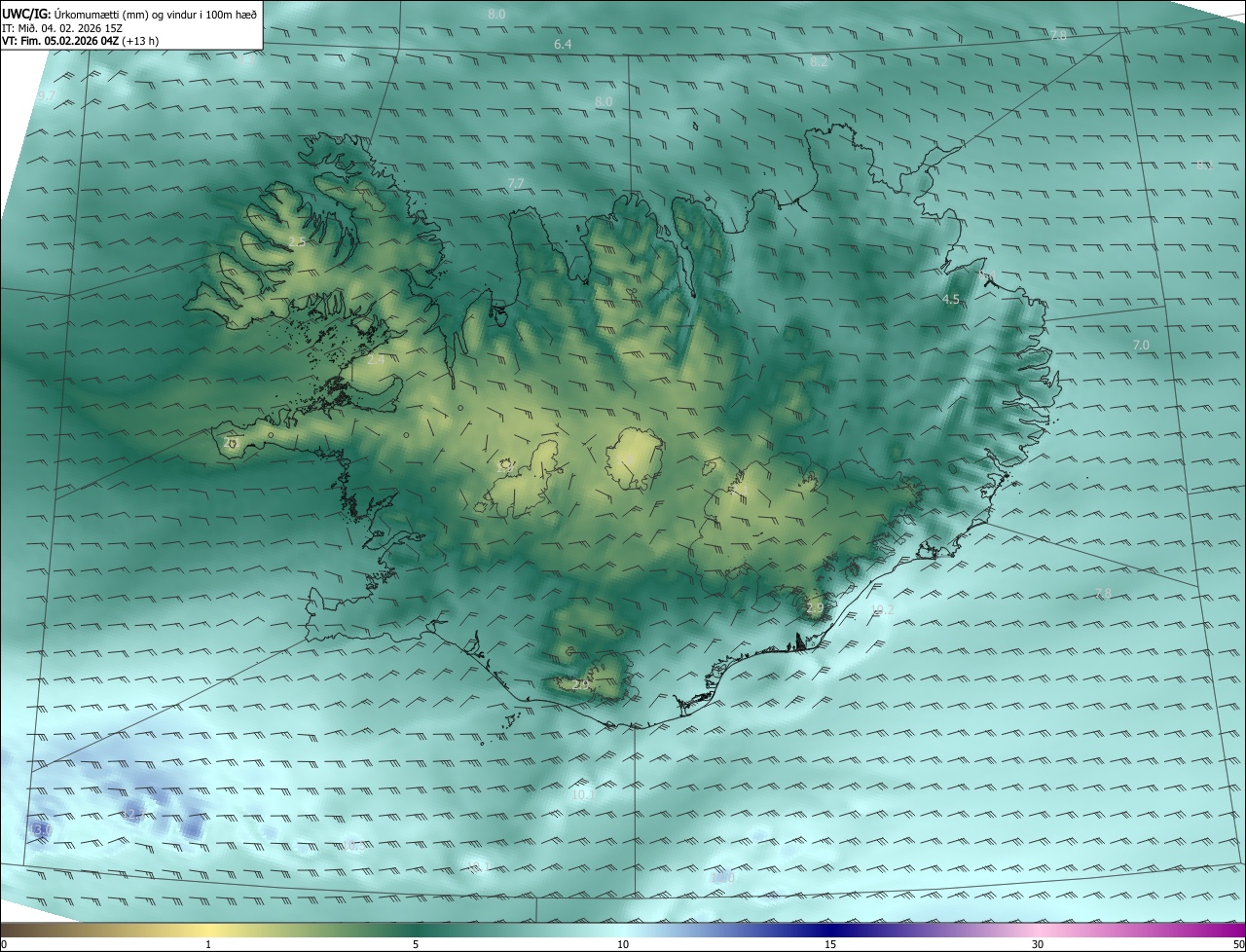Click the '0' label on the color scale
Viewport: 1246px width, 952px height.
tap(4, 944)
